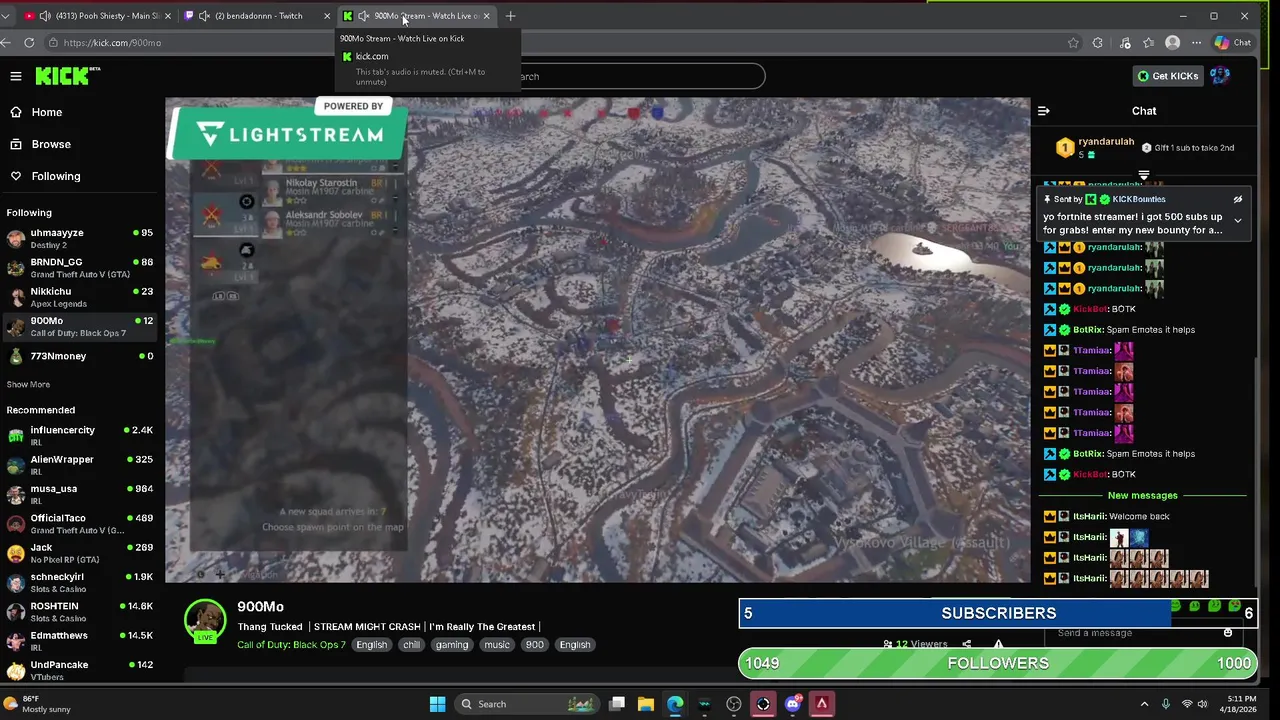Open BRNDN_GG's followed channel
This screenshot has height=720, width=1280.
click(80, 267)
